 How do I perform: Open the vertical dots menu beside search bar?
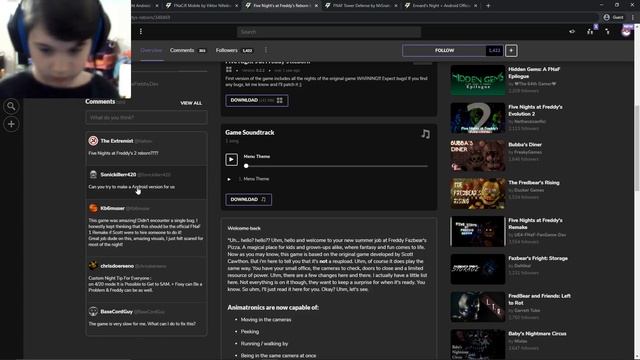[x=141, y=32]
